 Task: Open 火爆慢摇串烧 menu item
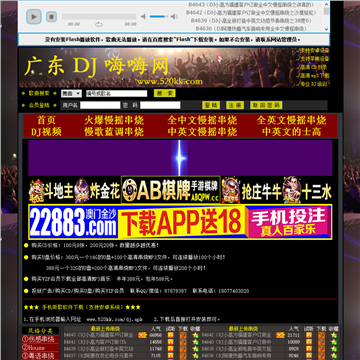click(114, 120)
